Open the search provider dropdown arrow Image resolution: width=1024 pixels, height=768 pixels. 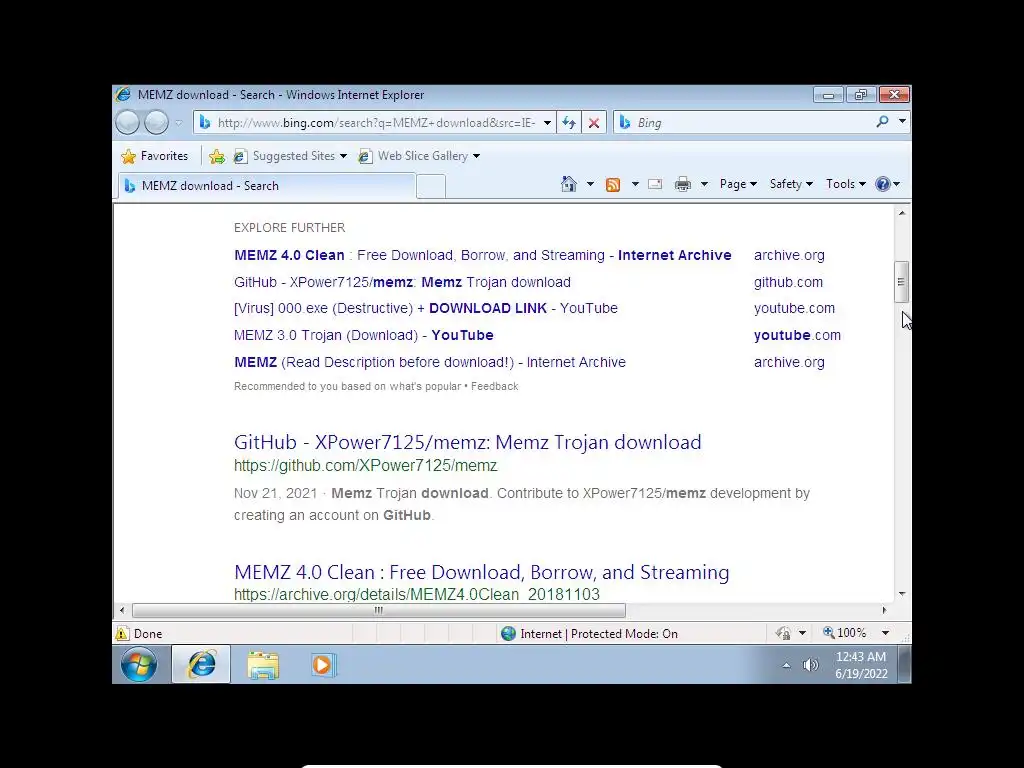902,121
